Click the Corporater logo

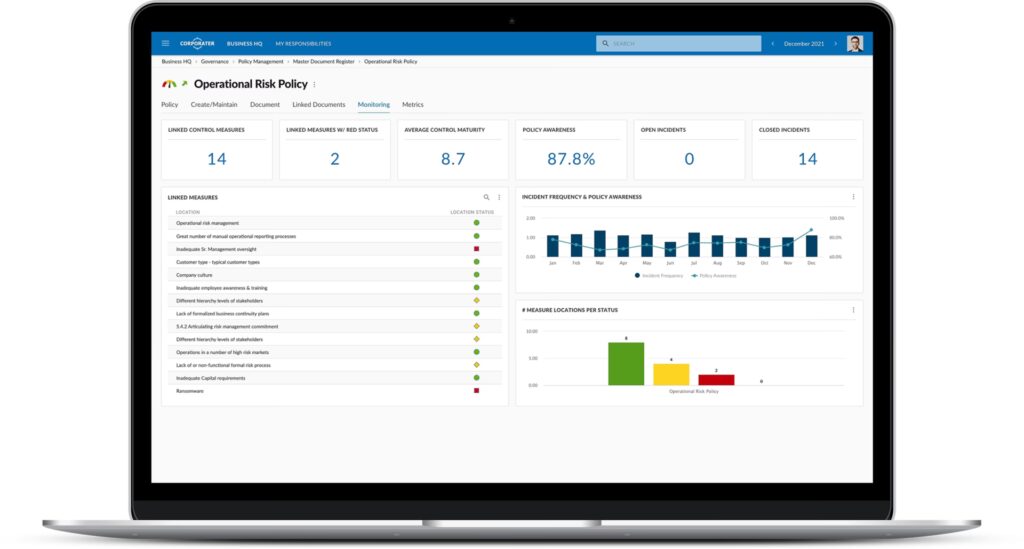click(x=197, y=43)
